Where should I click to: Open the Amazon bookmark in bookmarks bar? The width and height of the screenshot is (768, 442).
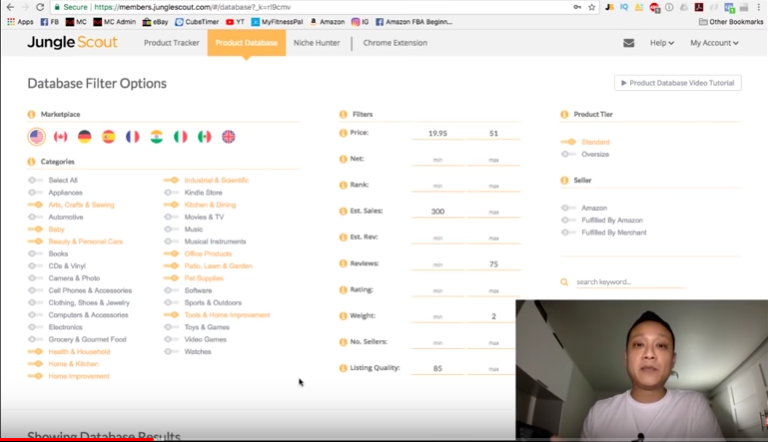(328, 22)
